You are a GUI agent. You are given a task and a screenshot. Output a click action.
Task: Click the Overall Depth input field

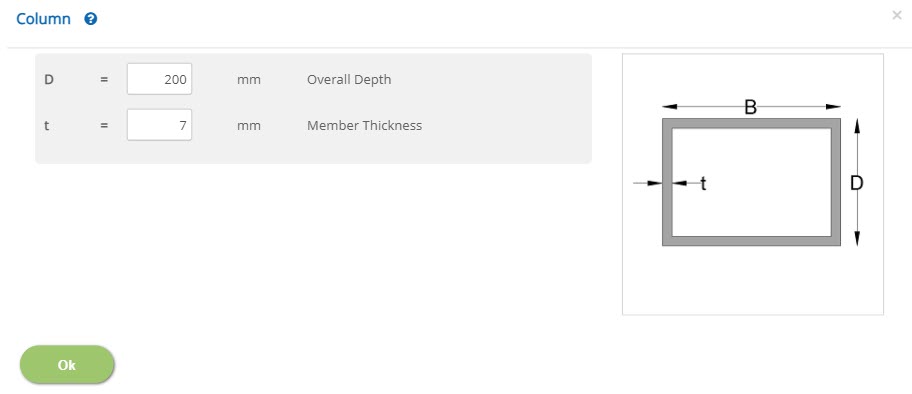click(159, 79)
